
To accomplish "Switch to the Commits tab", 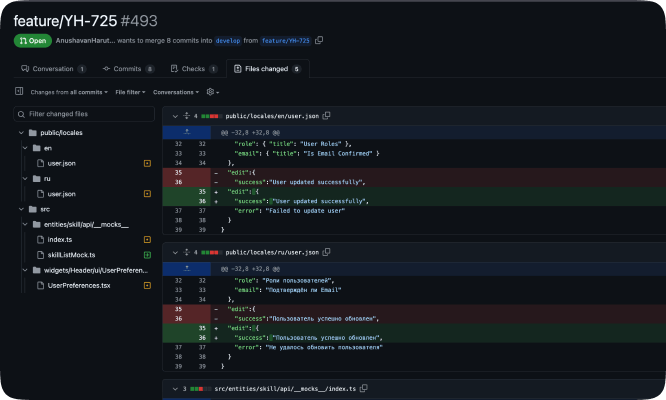I will click(x=128, y=69).
